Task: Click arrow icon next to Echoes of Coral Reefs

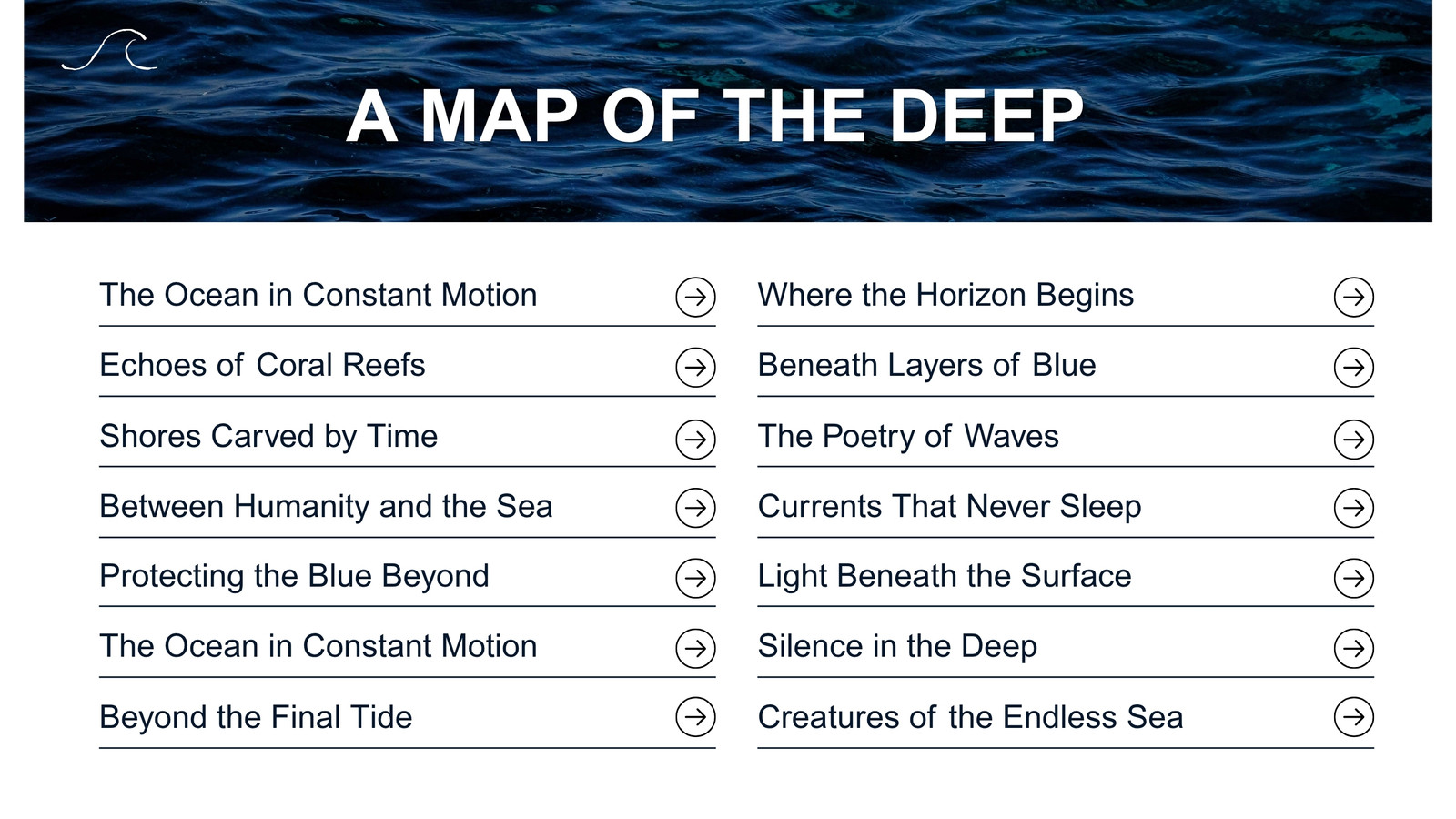Action: (695, 368)
